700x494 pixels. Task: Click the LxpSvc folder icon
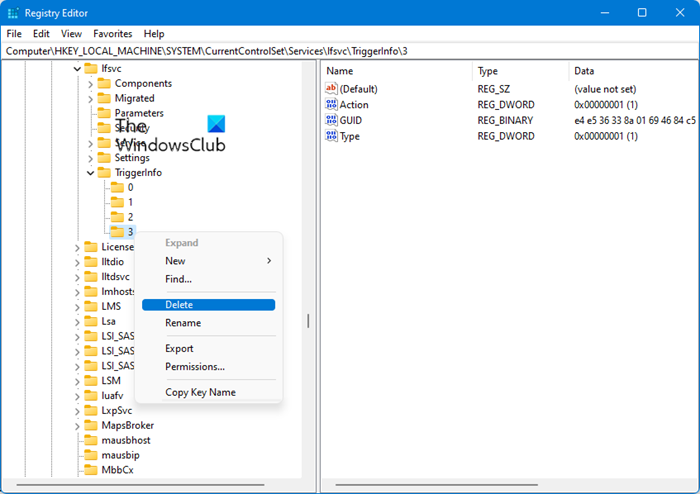coord(91,410)
